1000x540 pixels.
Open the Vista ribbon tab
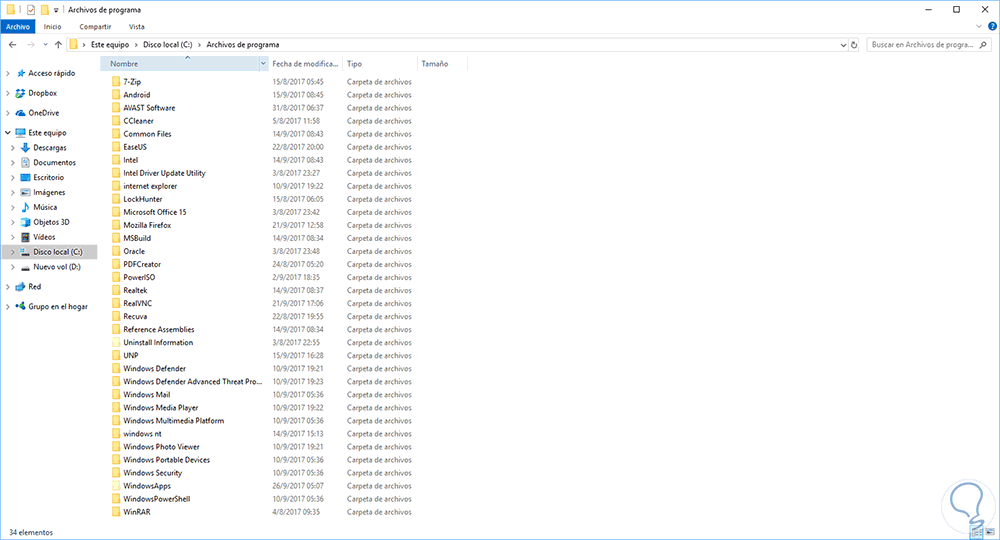coord(136,27)
